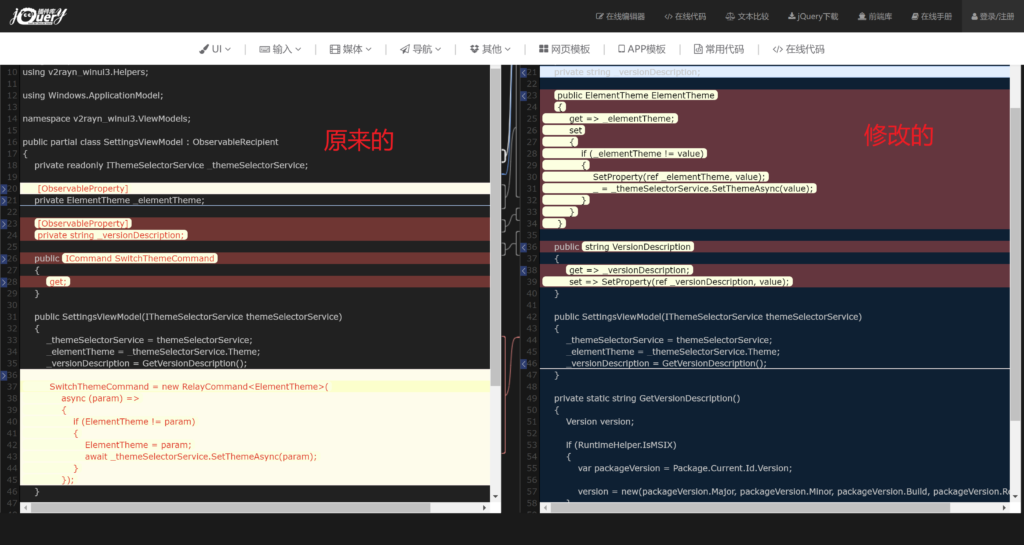The width and height of the screenshot is (1024, 545).
Task: Click merge arrow at left line 36
Action: tap(3, 375)
